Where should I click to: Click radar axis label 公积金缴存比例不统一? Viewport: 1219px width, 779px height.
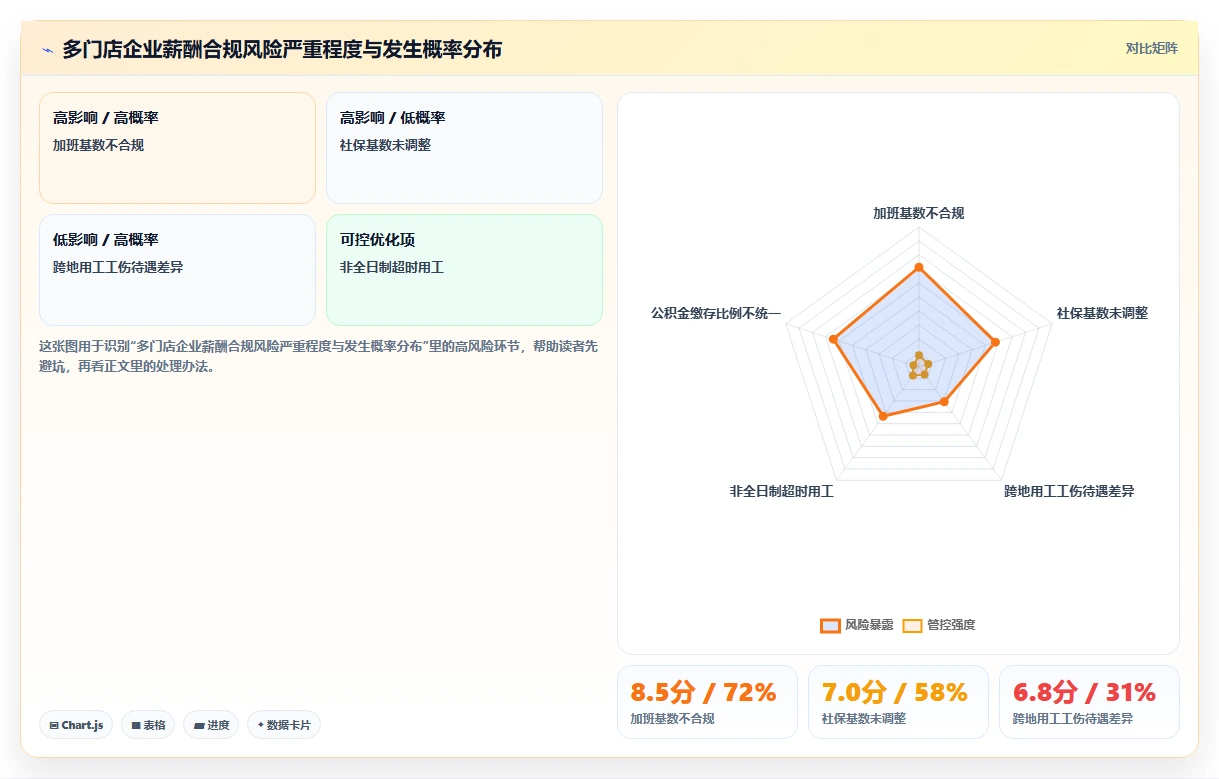point(715,313)
